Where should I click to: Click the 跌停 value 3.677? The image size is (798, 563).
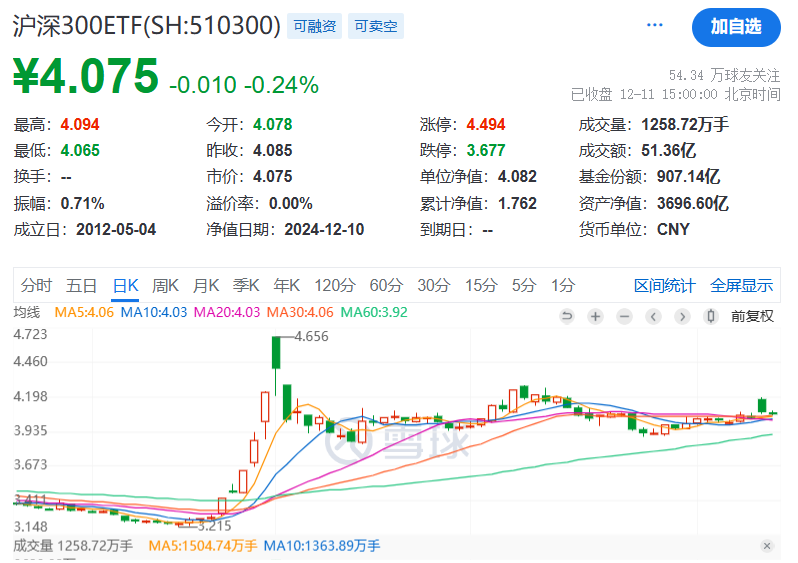(x=486, y=151)
